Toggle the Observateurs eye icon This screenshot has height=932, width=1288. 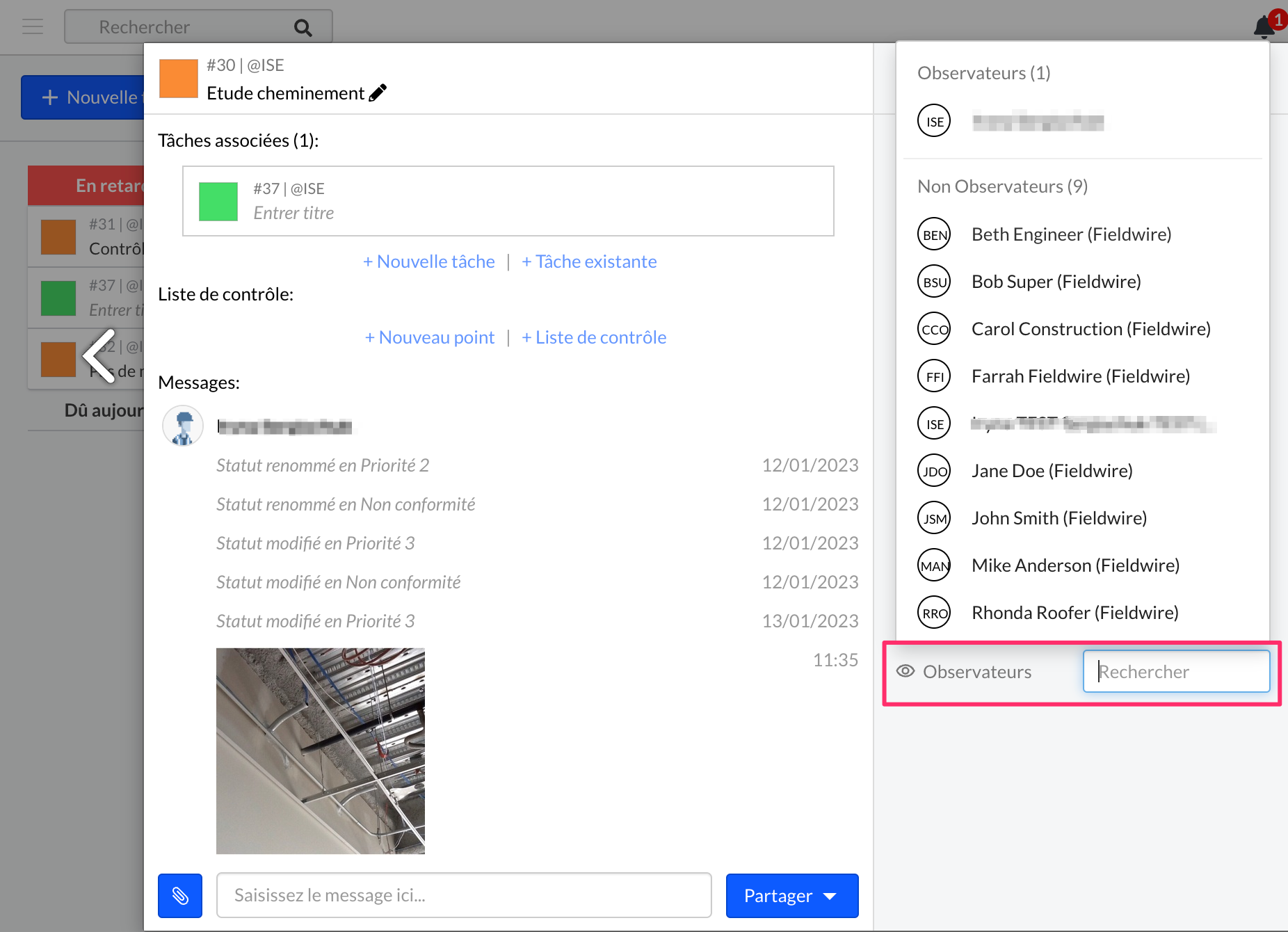pos(905,671)
